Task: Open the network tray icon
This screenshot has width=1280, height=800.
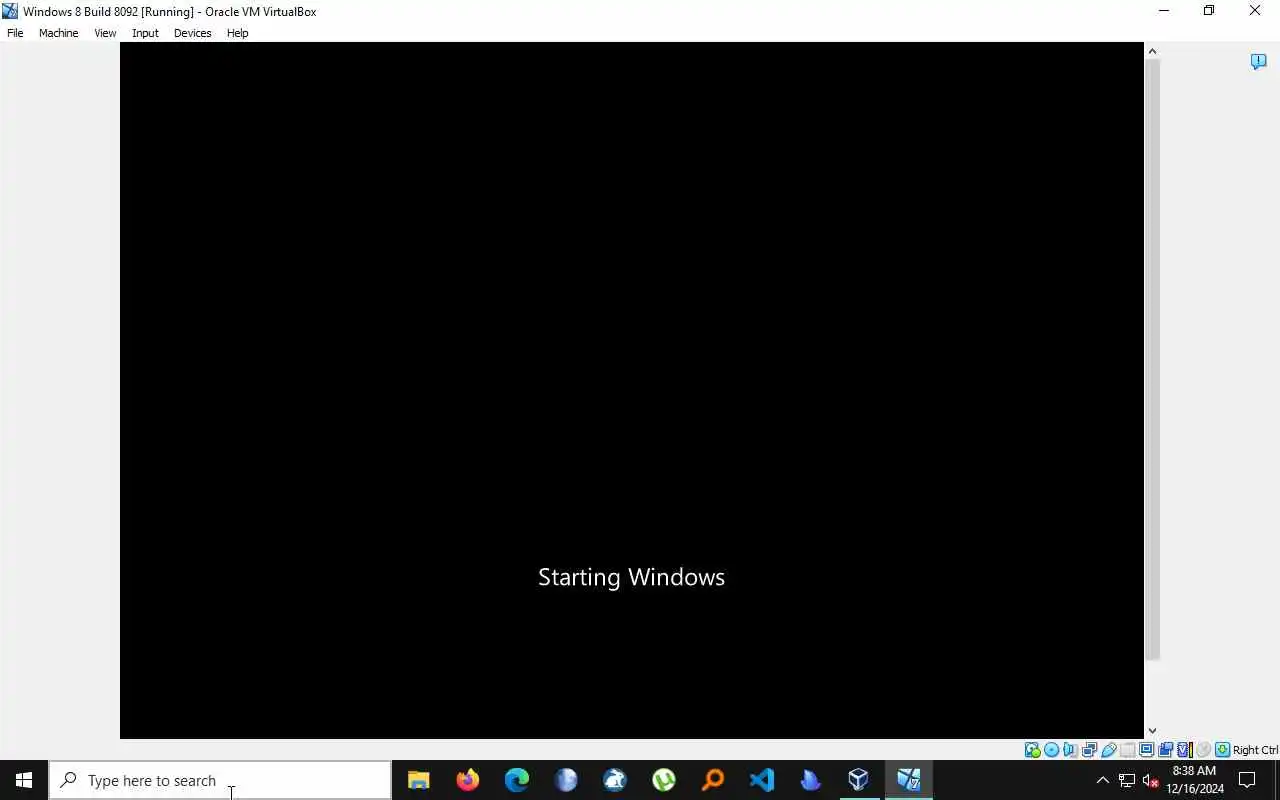Action: point(1127,780)
